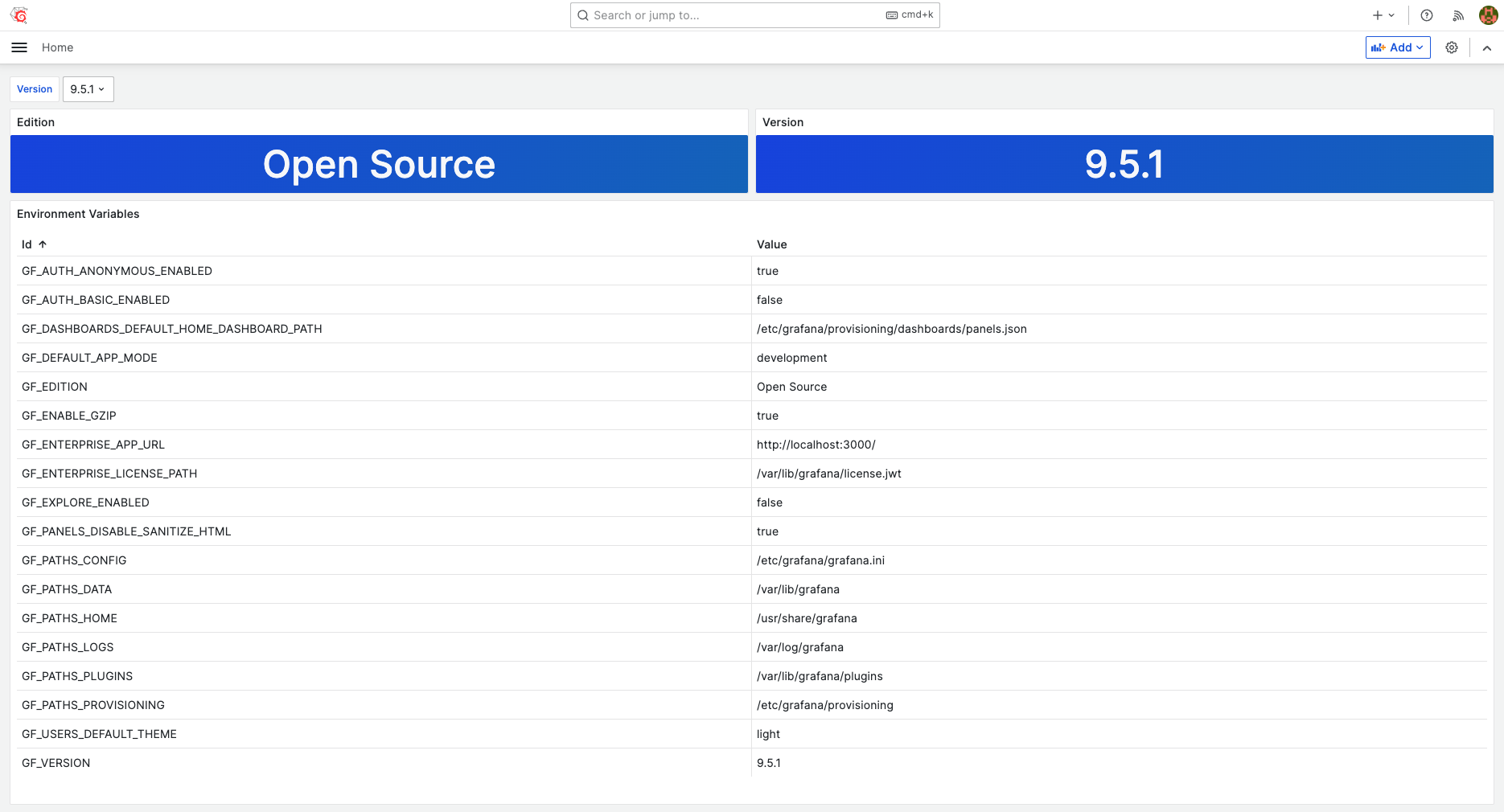This screenshot has height=812, width=1504.
Task: Open the 9.5.1 version variable dropdown
Action: 88,89
